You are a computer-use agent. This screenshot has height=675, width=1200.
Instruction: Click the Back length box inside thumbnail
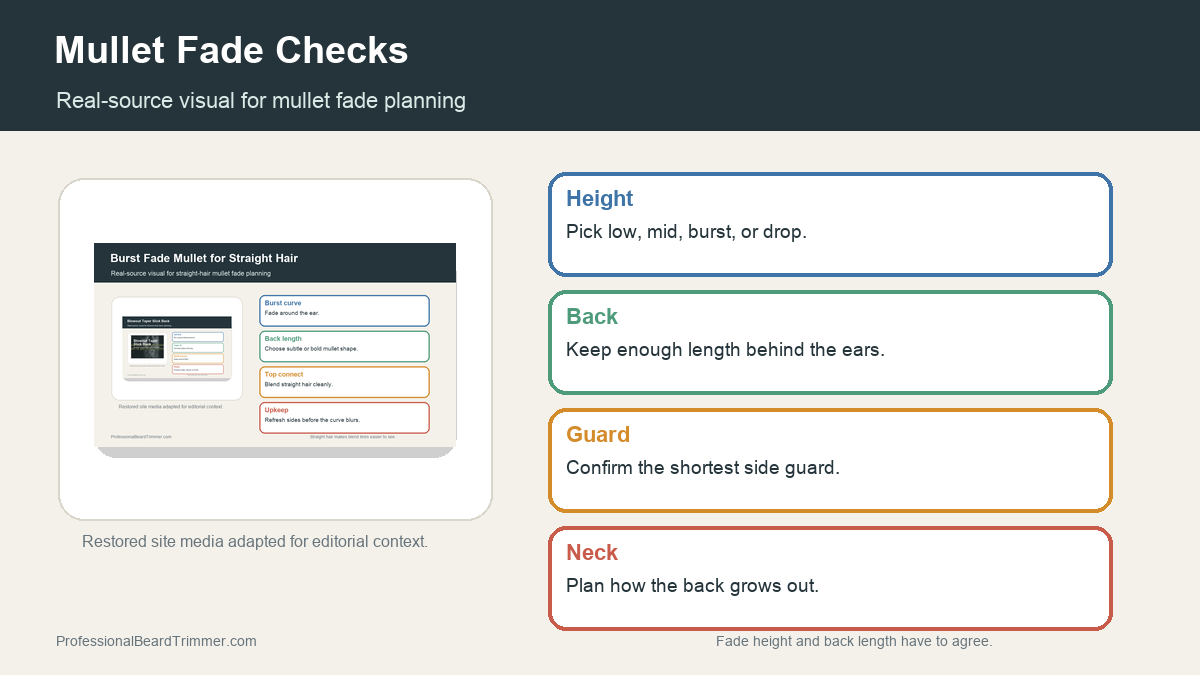(344, 346)
